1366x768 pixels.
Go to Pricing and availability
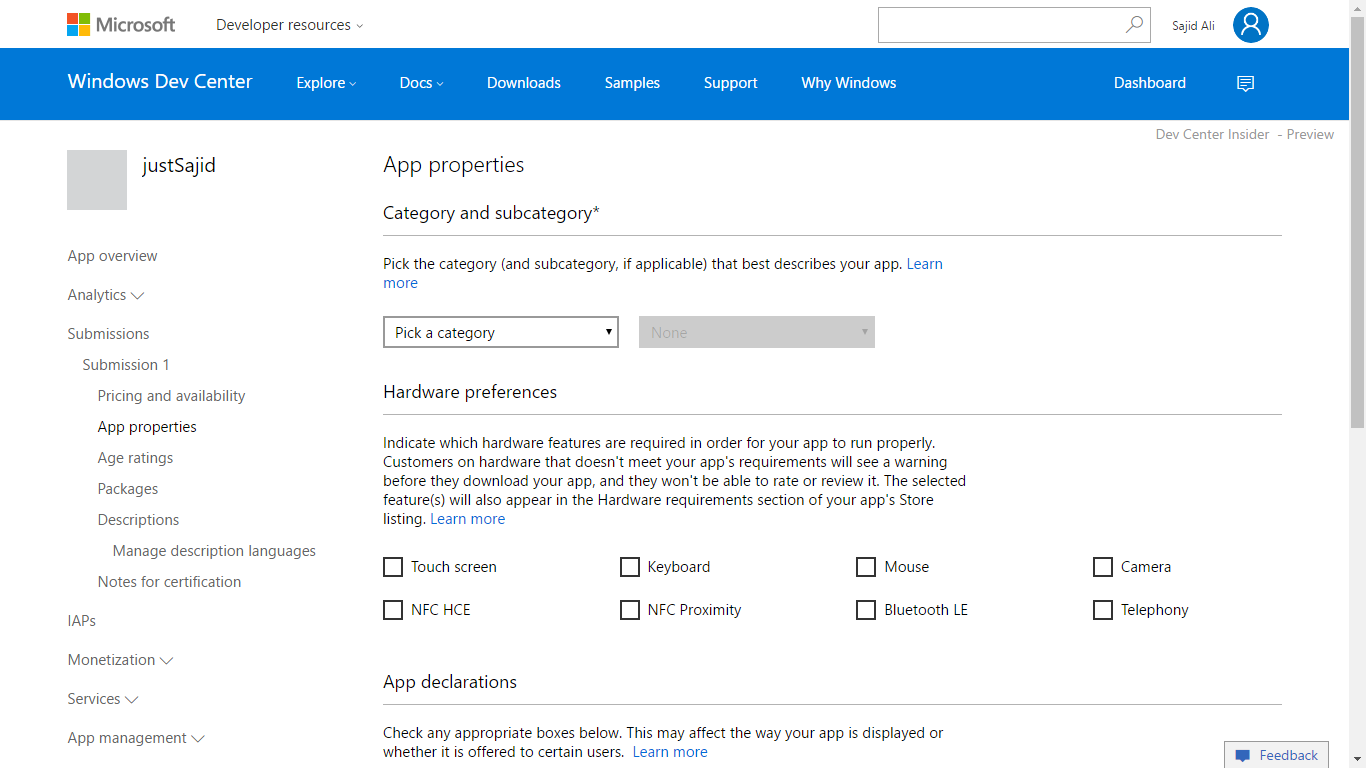(x=171, y=396)
